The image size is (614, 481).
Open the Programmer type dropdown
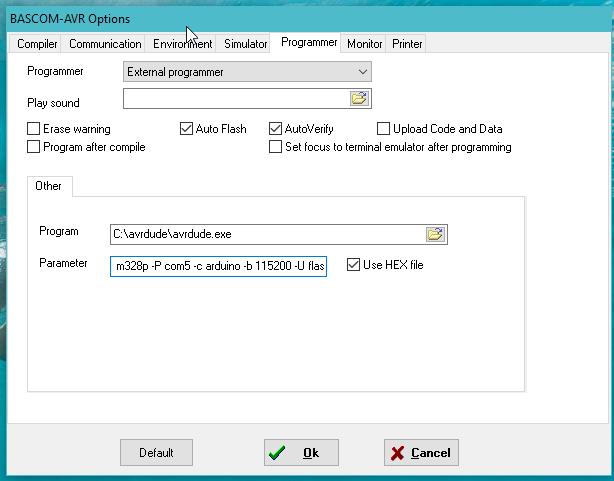(x=247, y=72)
